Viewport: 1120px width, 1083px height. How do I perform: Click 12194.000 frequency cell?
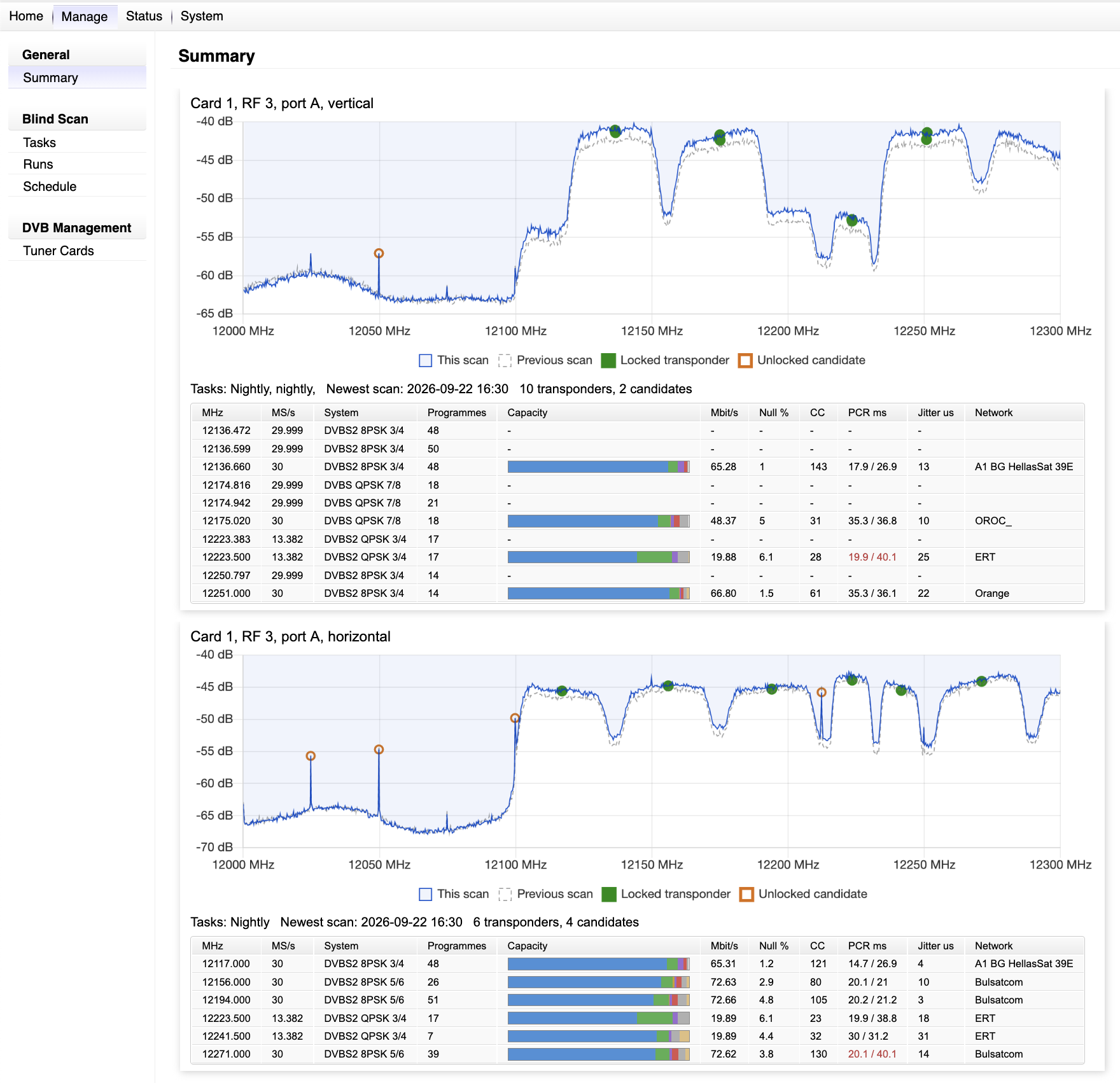[226, 1000]
